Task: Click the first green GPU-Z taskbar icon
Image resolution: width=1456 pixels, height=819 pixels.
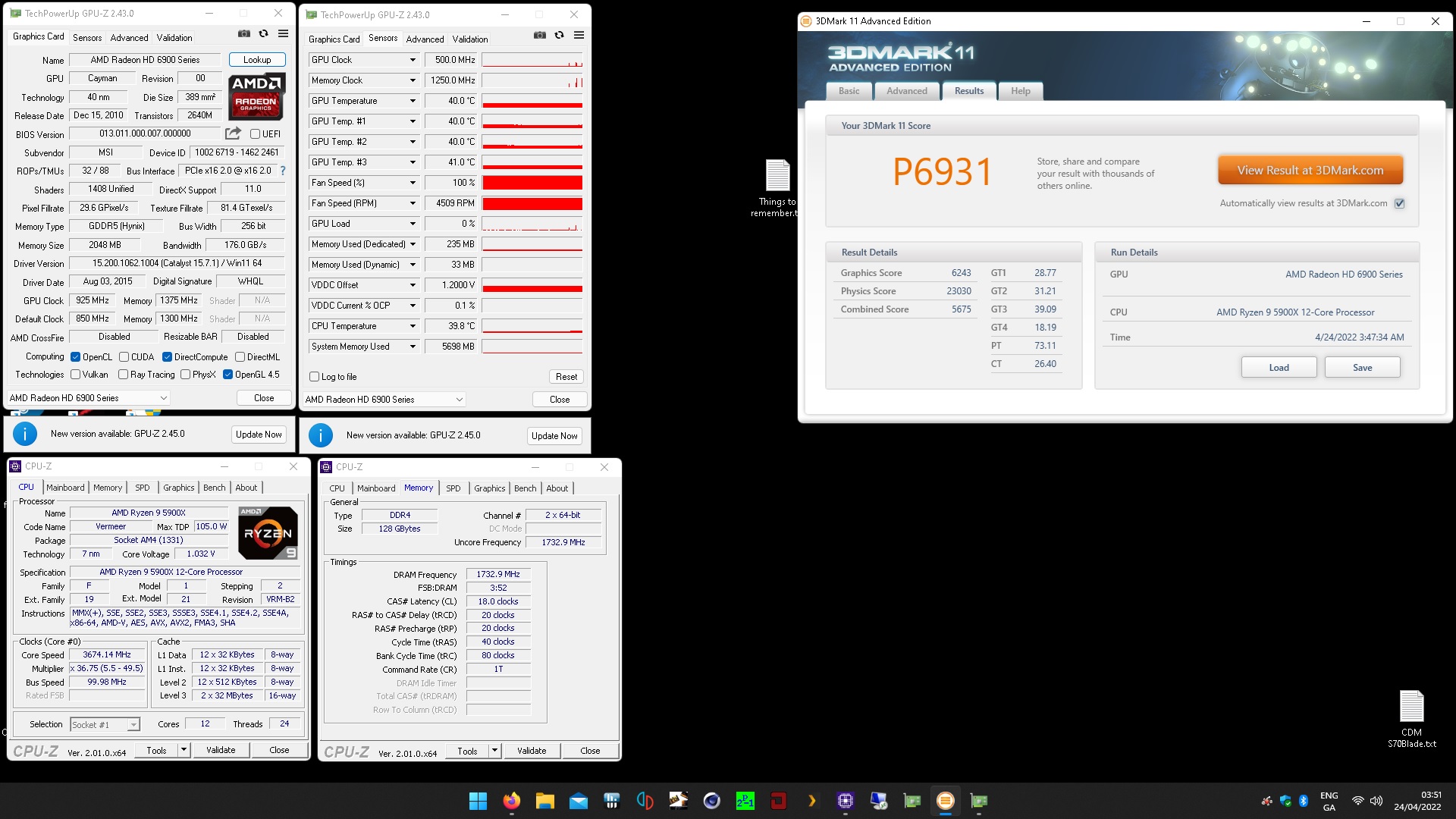Action: click(x=912, y=801)
